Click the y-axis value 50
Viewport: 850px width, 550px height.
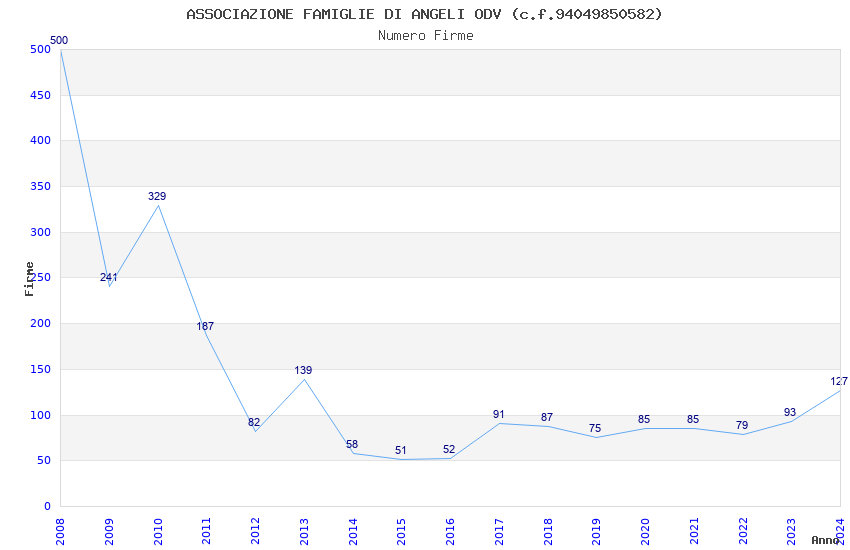pos(44,461)
